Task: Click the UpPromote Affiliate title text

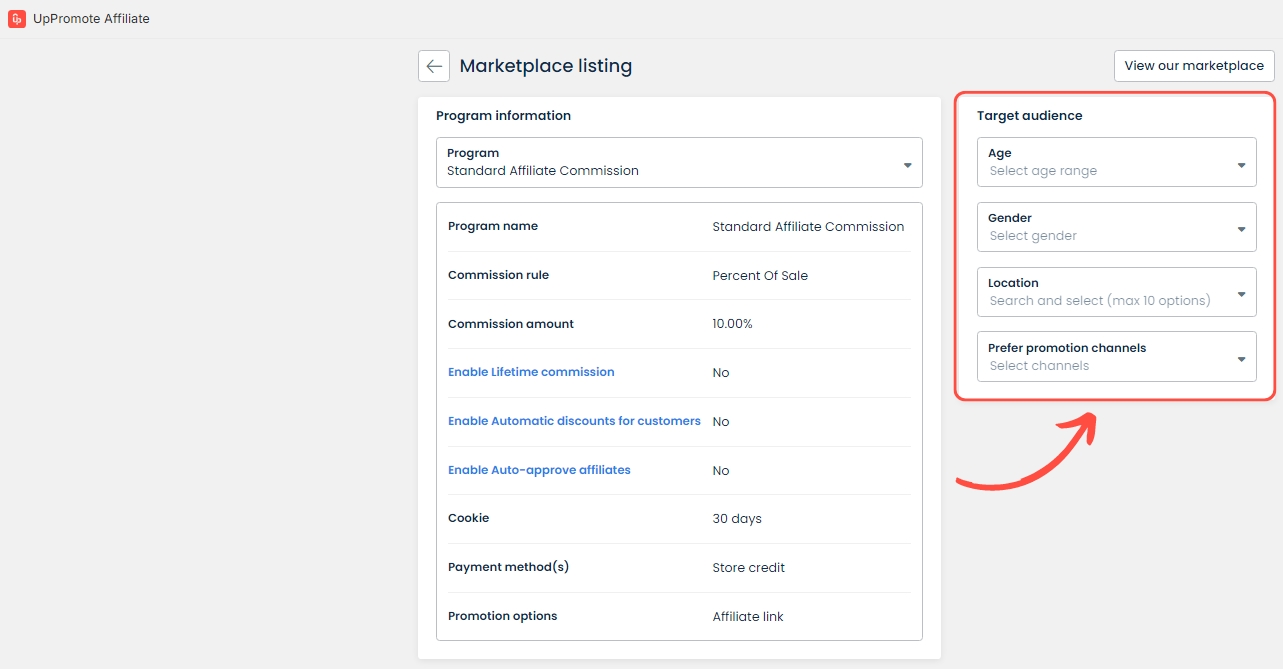Action: (x=91, y=18)
